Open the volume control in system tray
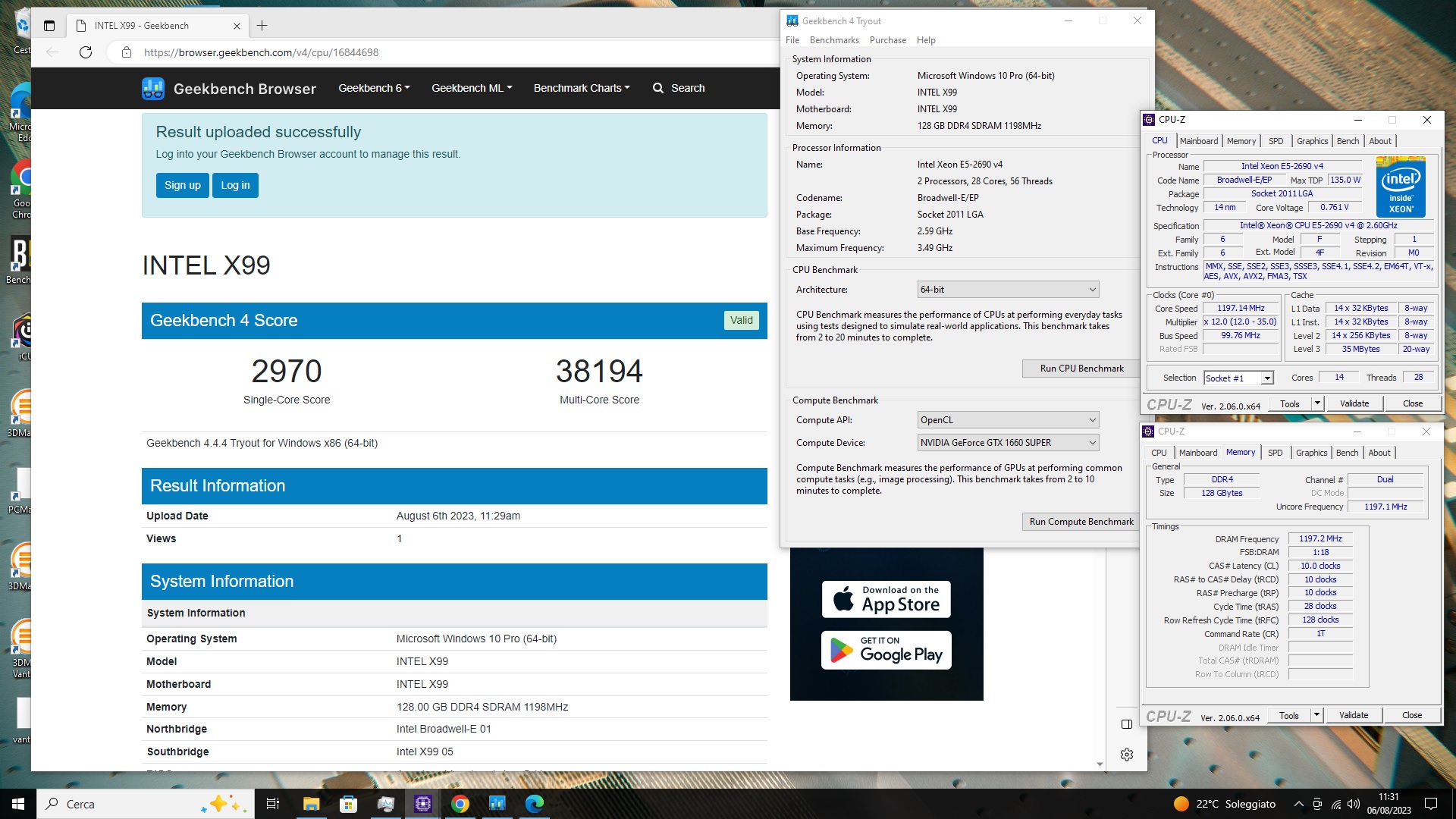1456x819 pixels. pyautogui.click(x=1354, y=804)
